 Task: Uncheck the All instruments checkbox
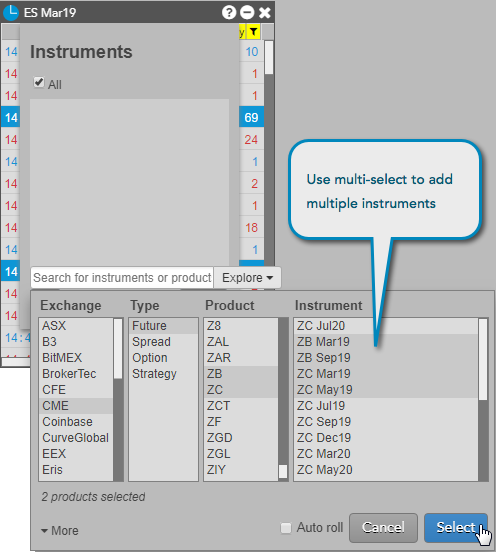point(39,83)
